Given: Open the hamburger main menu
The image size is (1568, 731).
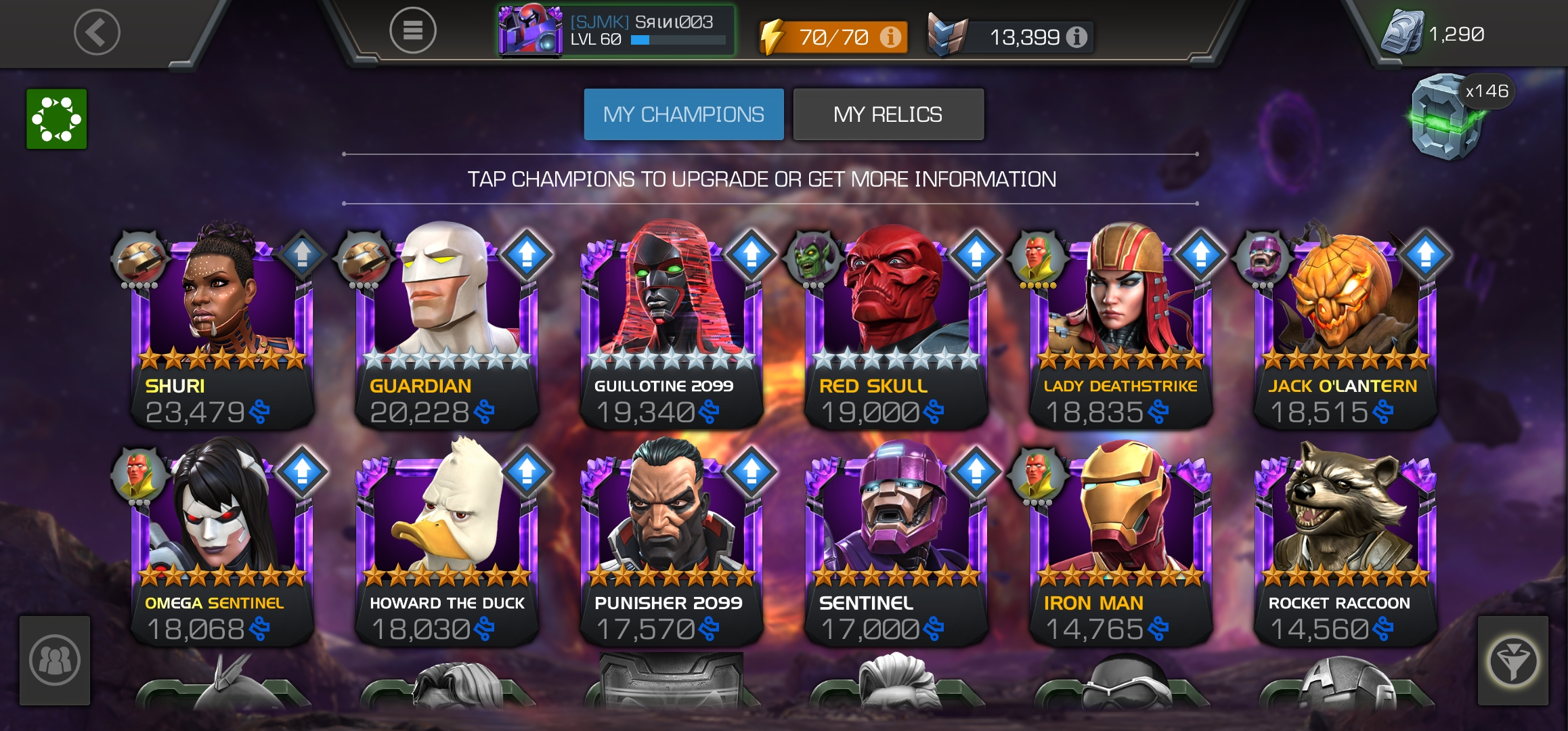Looking at the screenshot, I should [x=412, y=30].
